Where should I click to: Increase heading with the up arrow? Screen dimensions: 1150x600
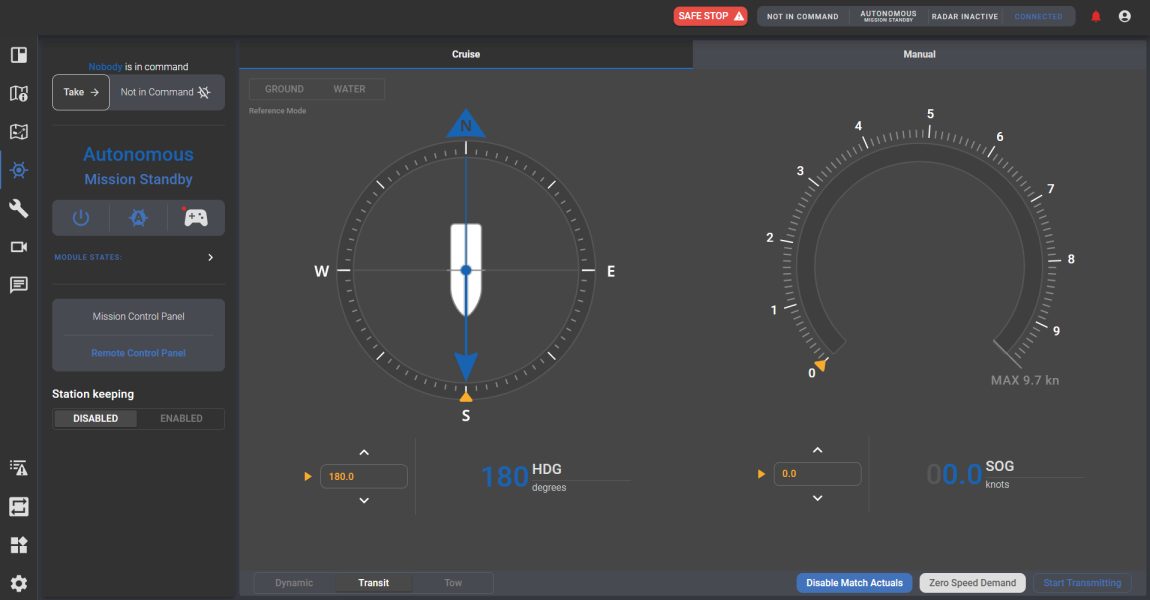click(x=364, y=452)
